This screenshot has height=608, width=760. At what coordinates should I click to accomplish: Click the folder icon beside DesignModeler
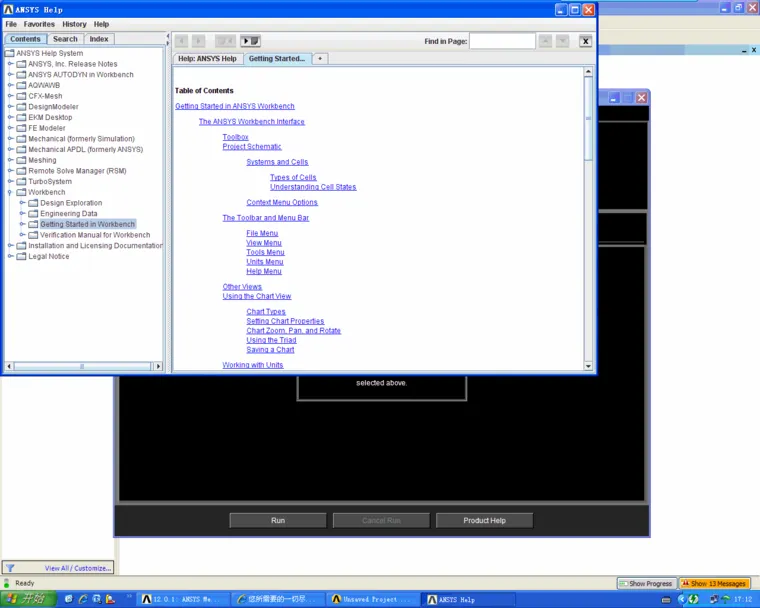21,107
